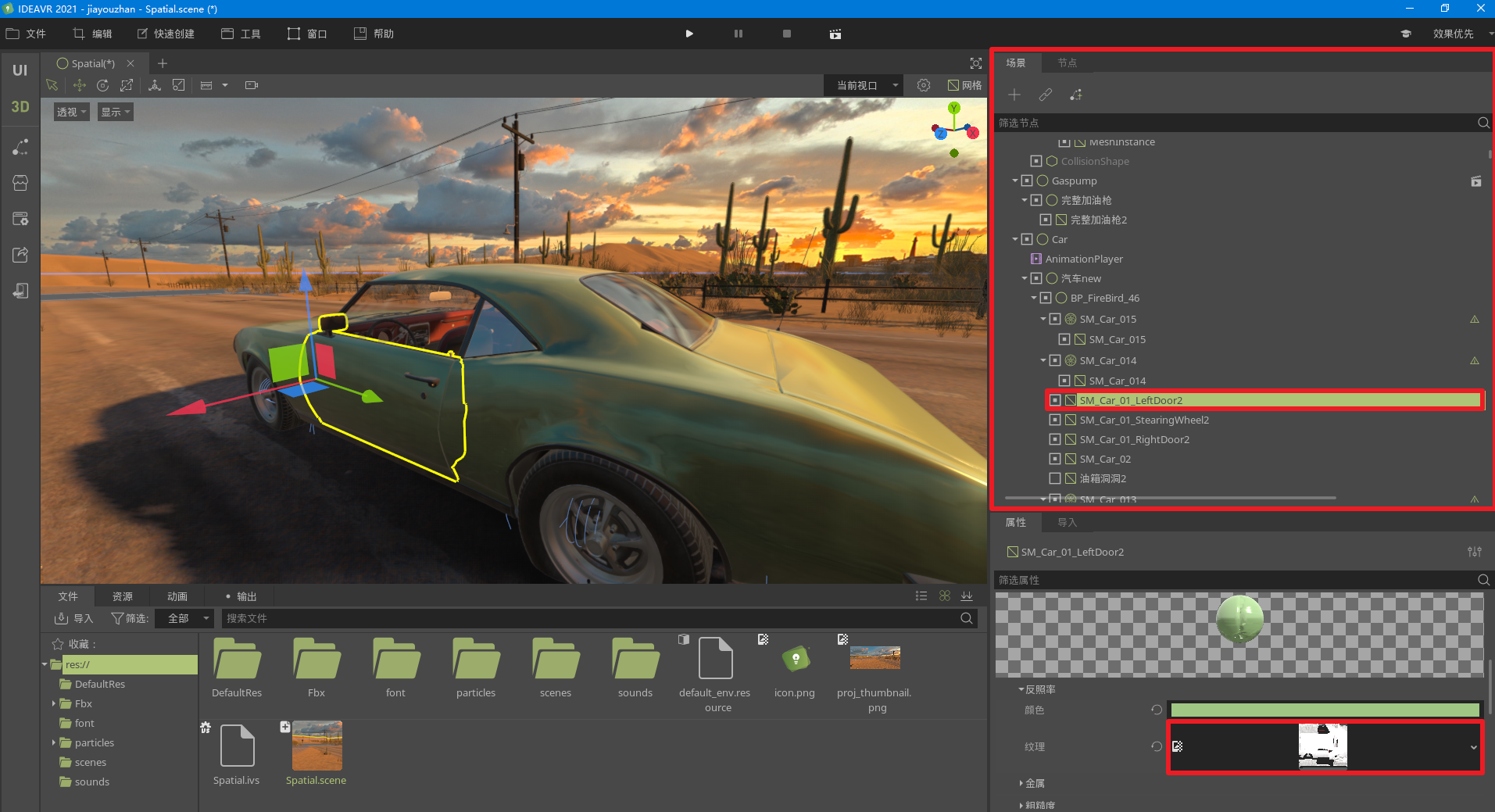Open the 显示 display dropdown
Viewport: 1495px width, 812px height.
[x=115, y=113]
